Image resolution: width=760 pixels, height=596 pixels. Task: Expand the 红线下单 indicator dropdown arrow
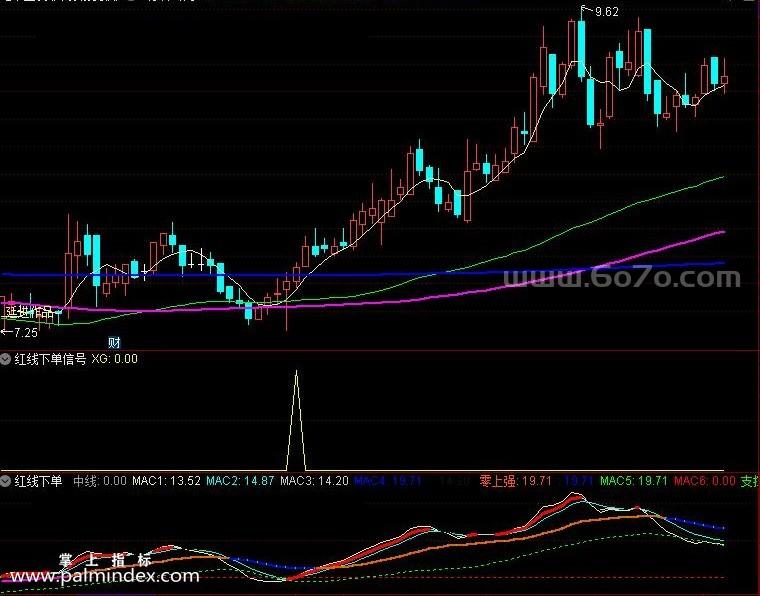point(5,481)
